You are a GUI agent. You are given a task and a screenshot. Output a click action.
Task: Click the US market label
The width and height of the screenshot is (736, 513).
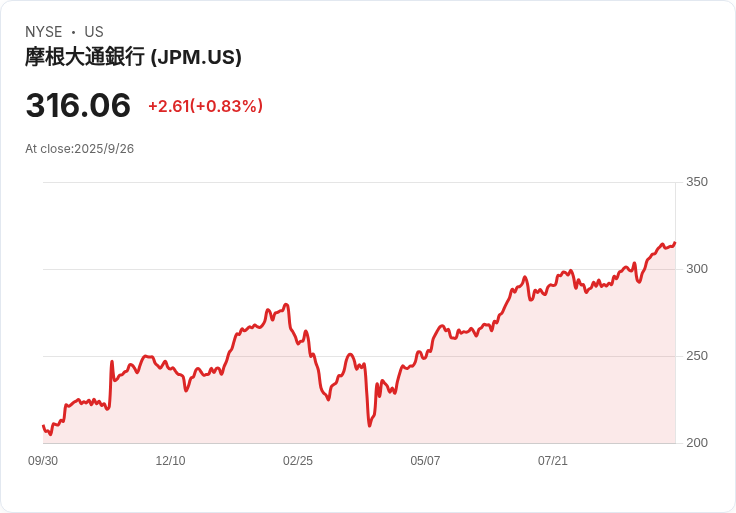94,32
